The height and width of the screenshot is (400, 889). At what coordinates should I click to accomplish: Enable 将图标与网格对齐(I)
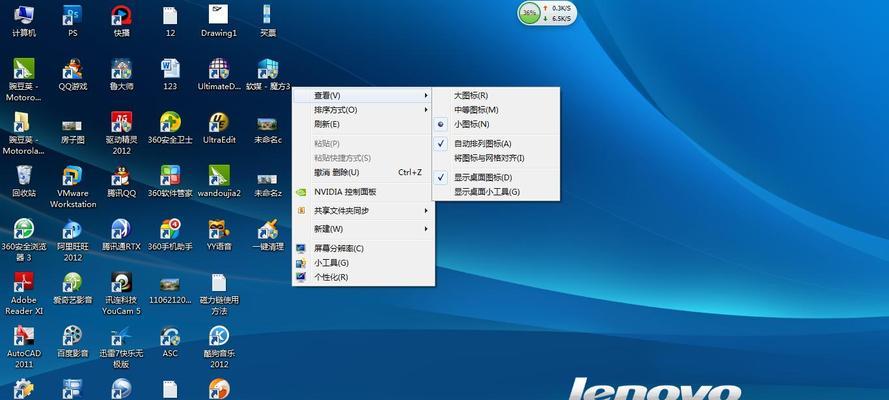[496, 158]
